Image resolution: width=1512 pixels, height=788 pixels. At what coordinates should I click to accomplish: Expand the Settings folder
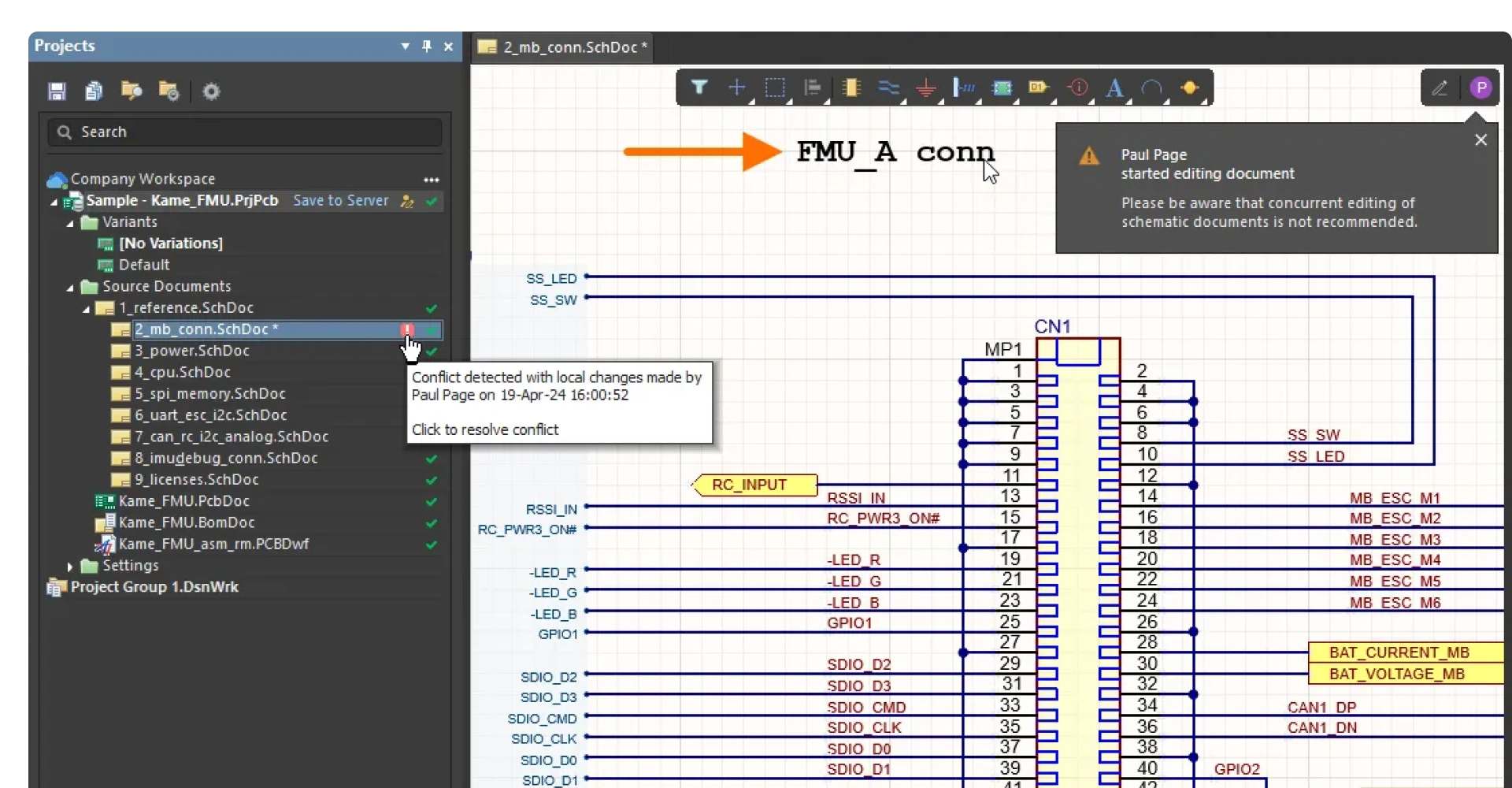coord(70,567)
